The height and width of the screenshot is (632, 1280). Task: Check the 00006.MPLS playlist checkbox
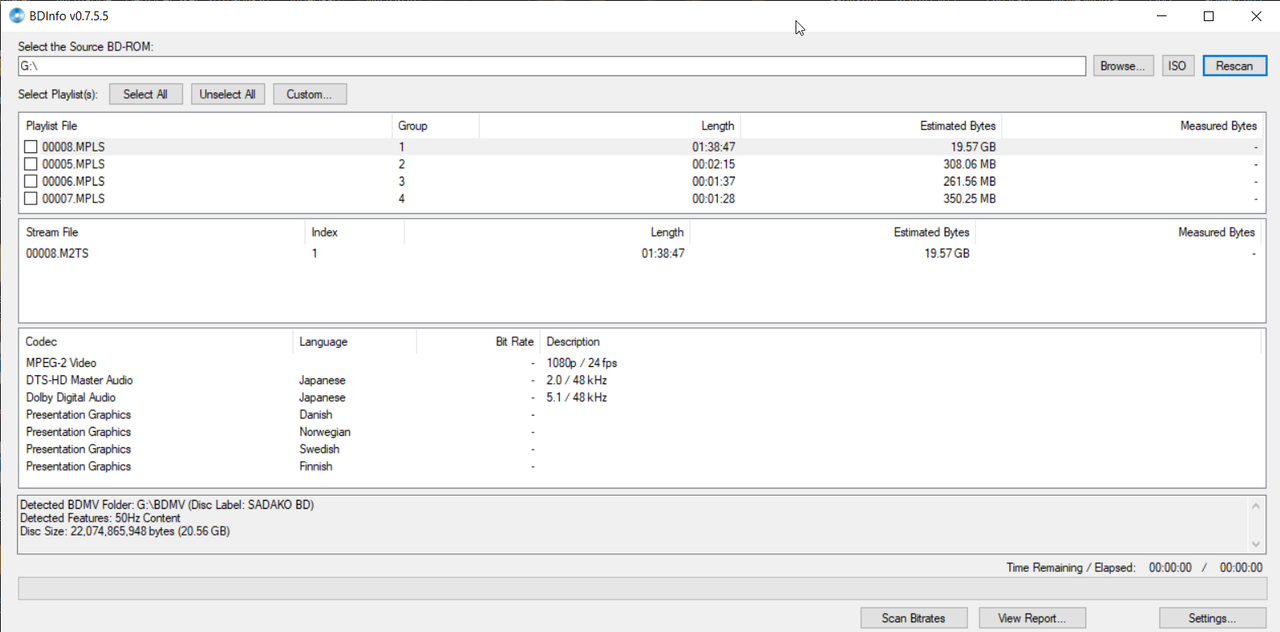point(31,181)
